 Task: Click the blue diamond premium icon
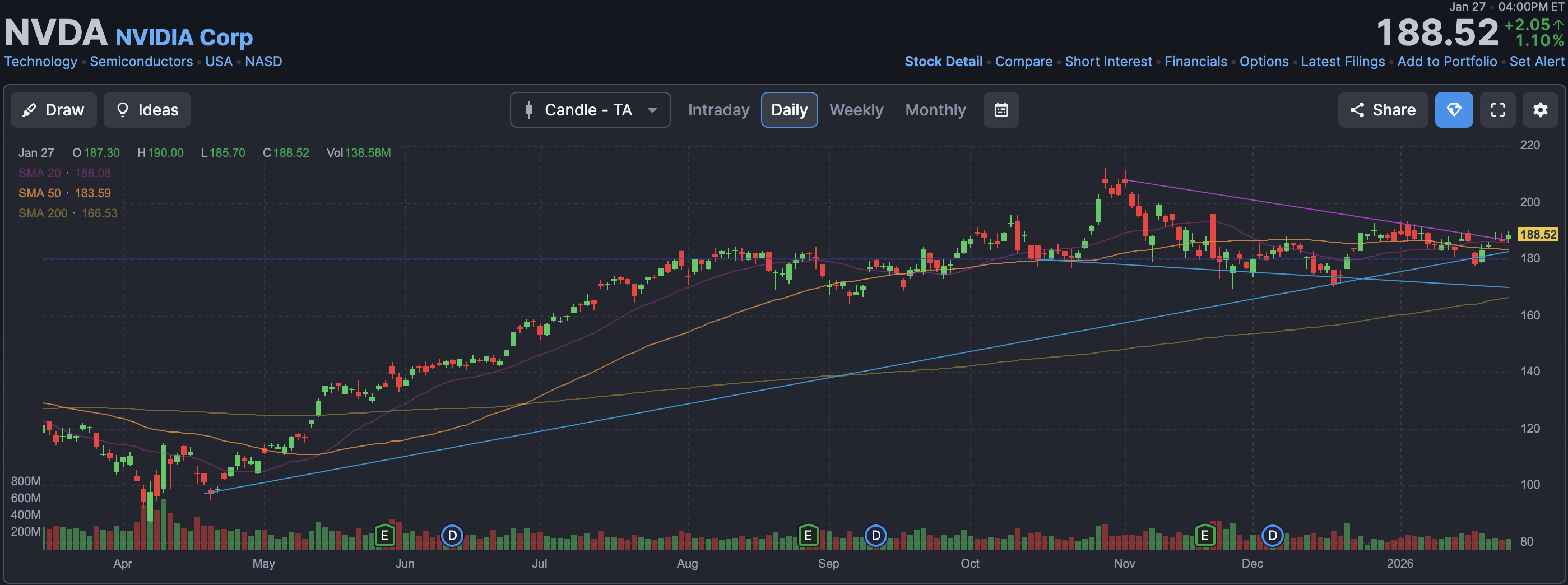point(1454,110)
